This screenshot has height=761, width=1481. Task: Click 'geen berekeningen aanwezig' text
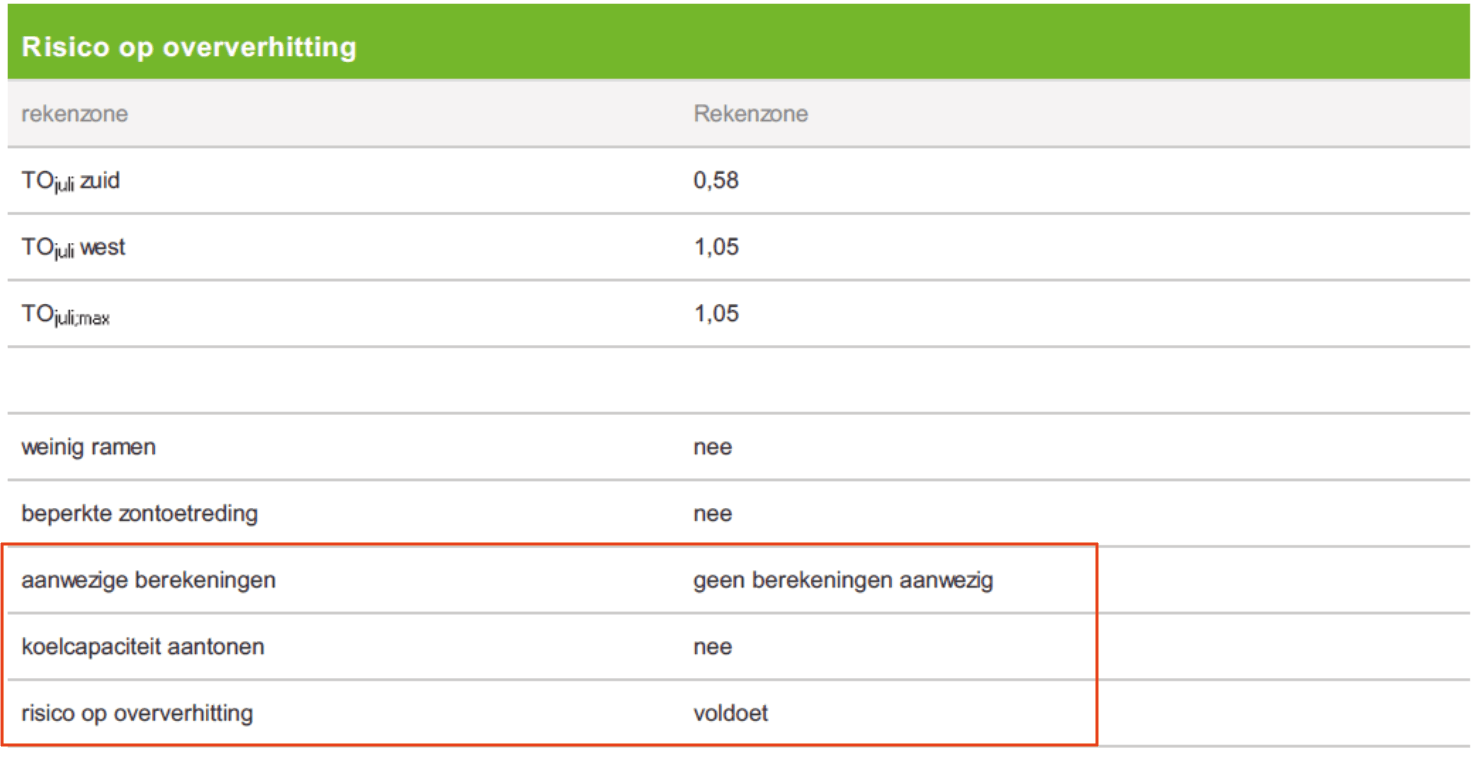tap(843, 580)
